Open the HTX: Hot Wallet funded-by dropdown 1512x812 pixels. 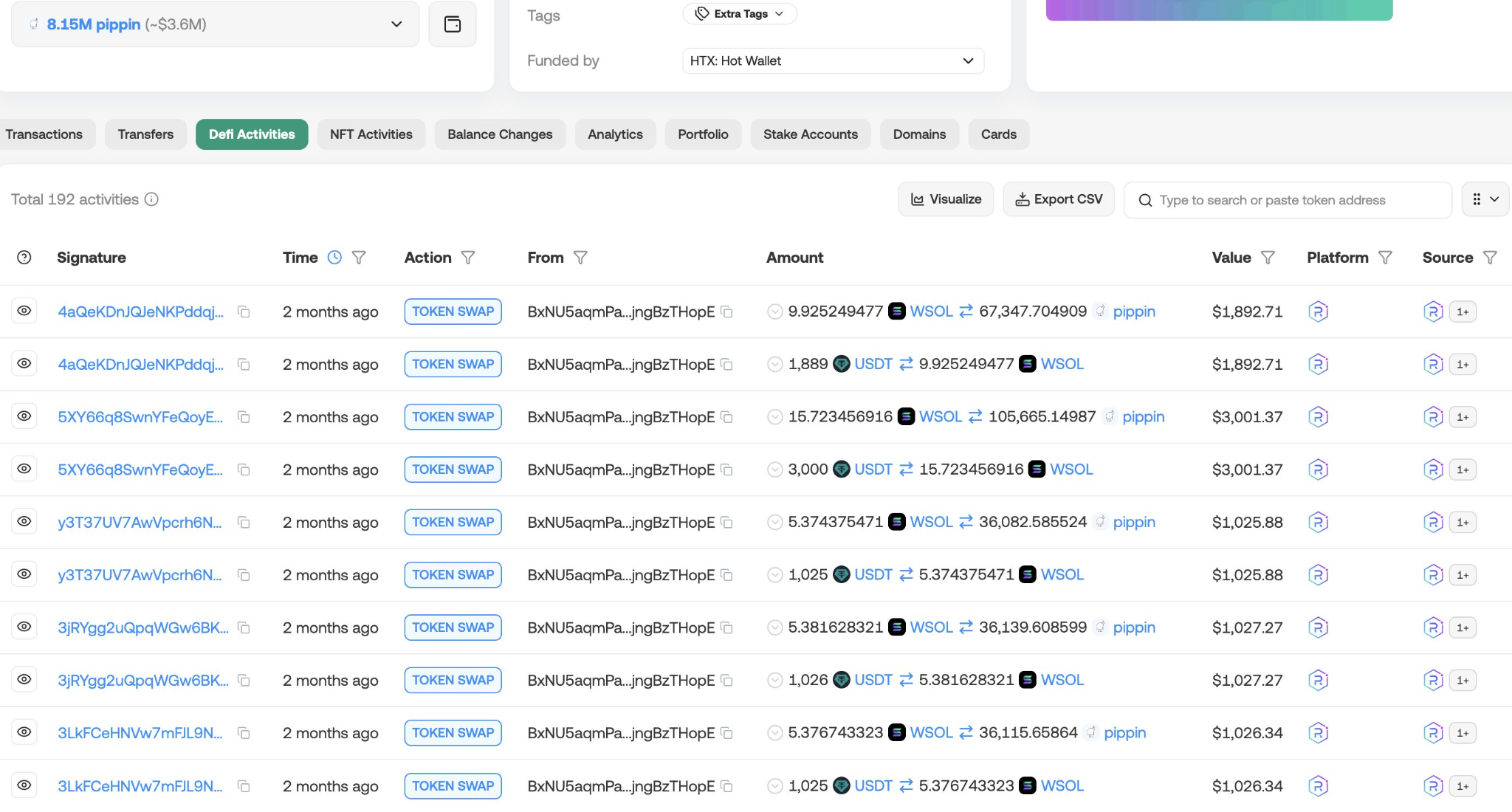tap(833, 61)
